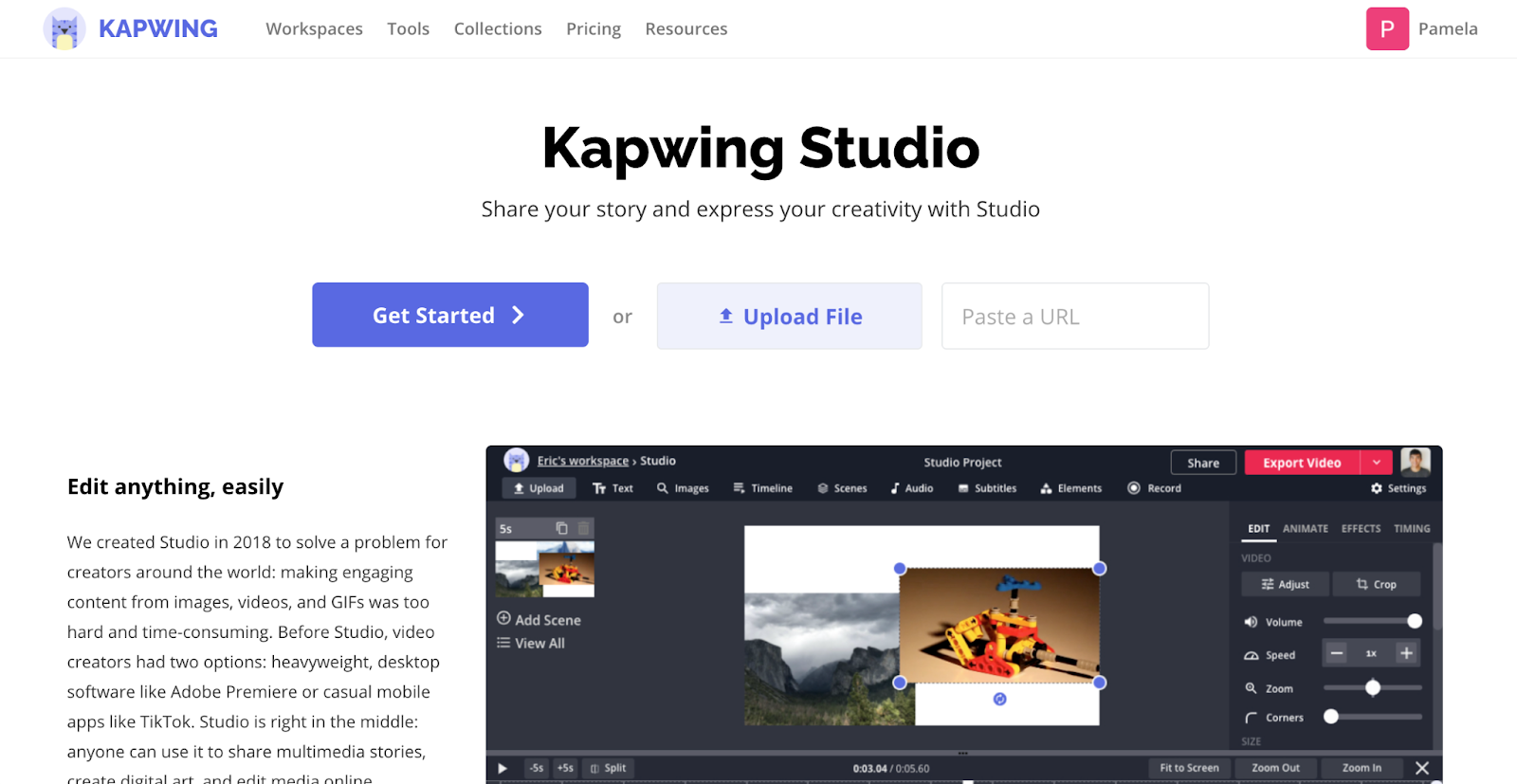Select the 5s scene thumbnail
Viewport: 1517px width, 784px height.
tap(545, 568)
